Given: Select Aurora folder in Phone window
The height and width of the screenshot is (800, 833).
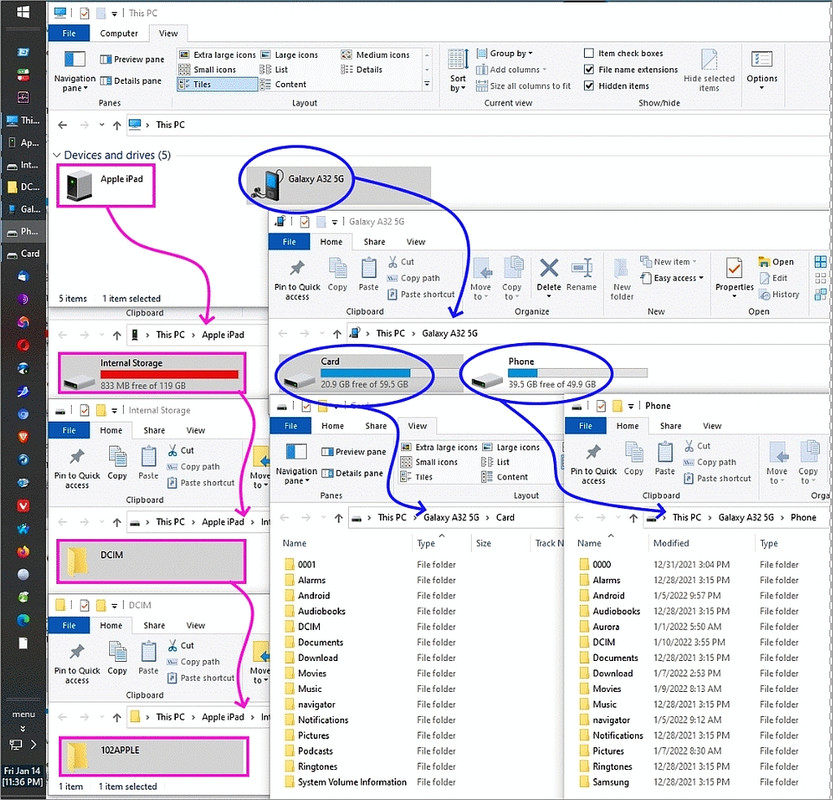Looking at the screenshot, I should pos(606,627).
